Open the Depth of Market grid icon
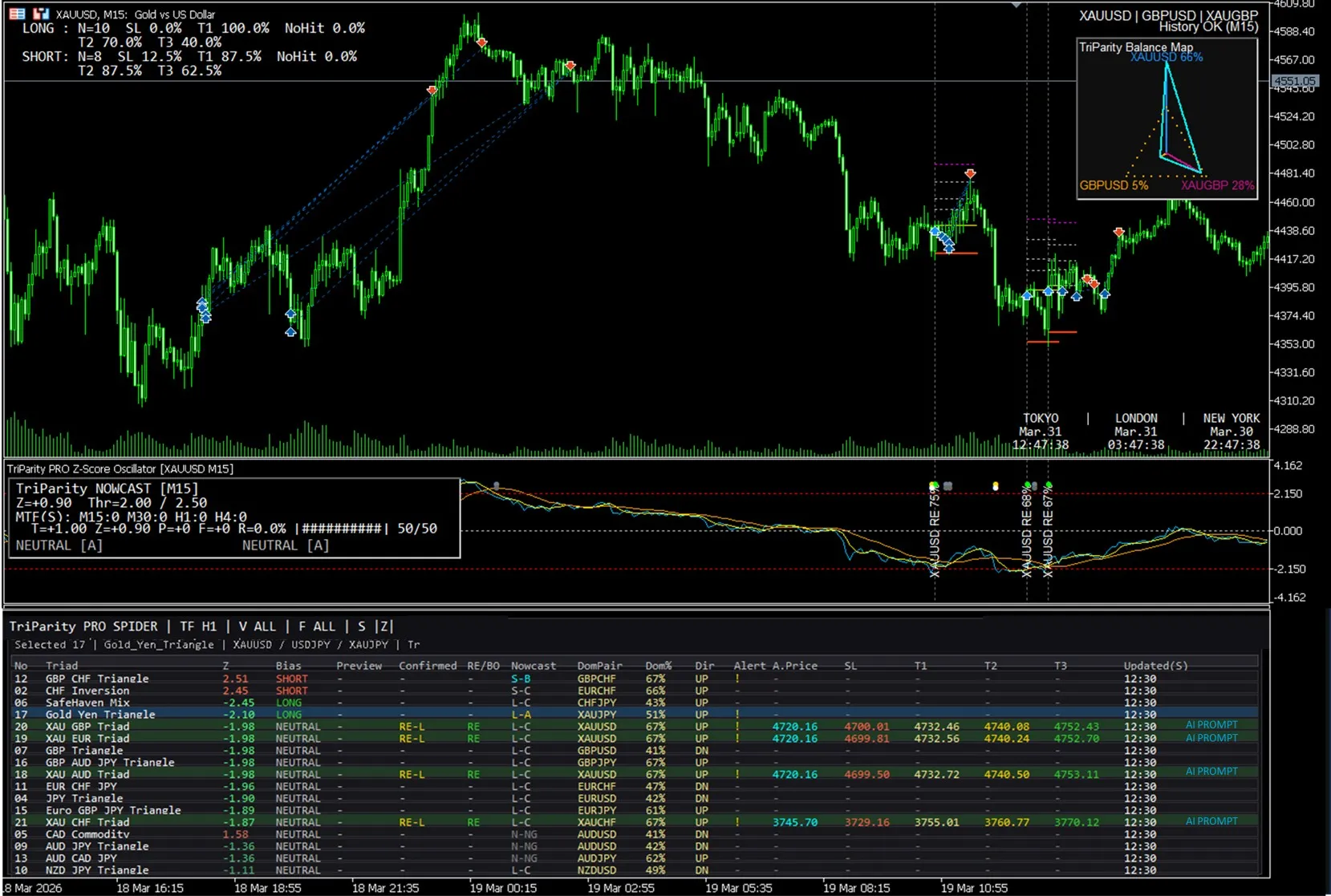 pos(17,14)
